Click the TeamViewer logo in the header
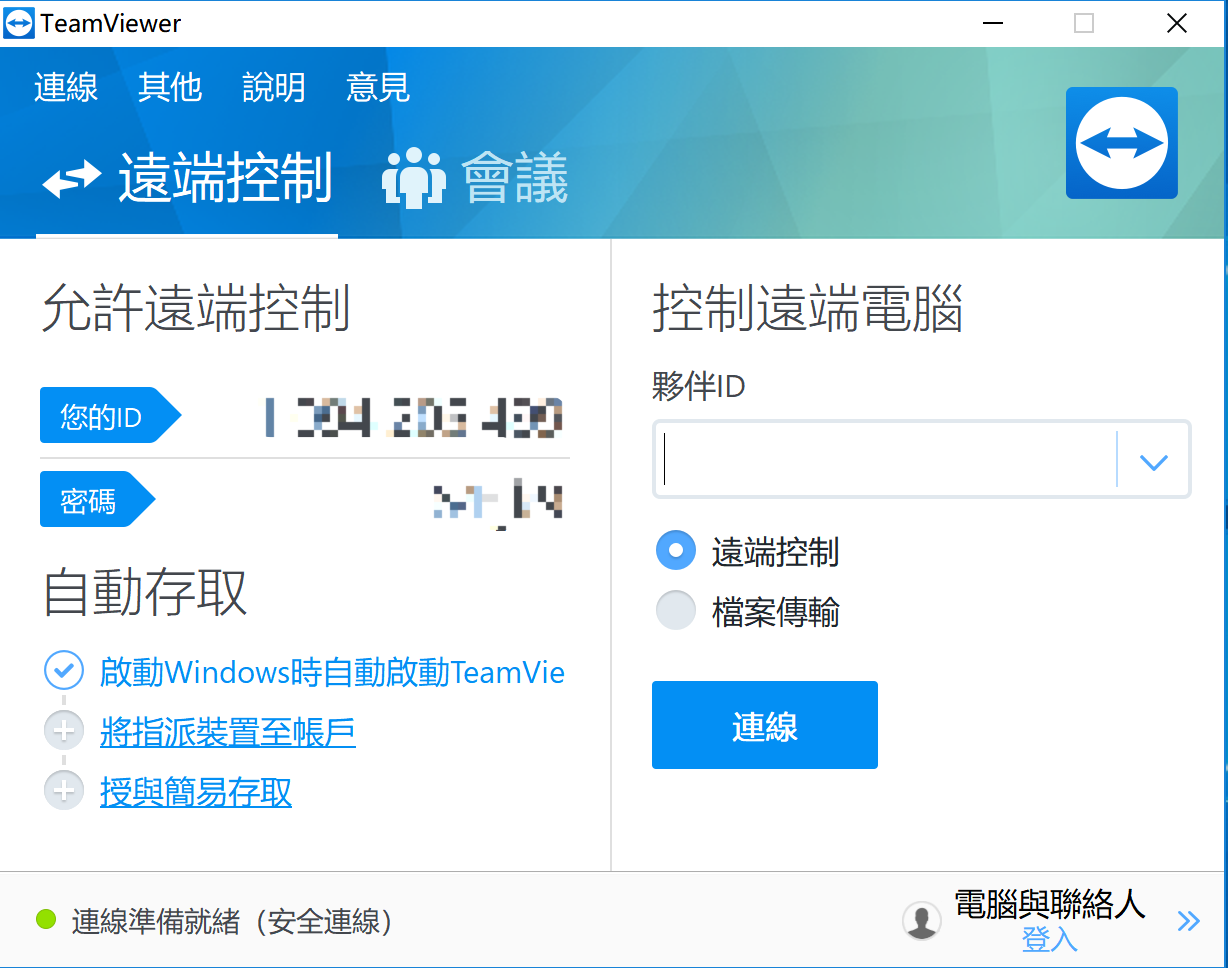Image resolution: width=1228 pixels, height=968 pixels. (x=1121, y=143)
